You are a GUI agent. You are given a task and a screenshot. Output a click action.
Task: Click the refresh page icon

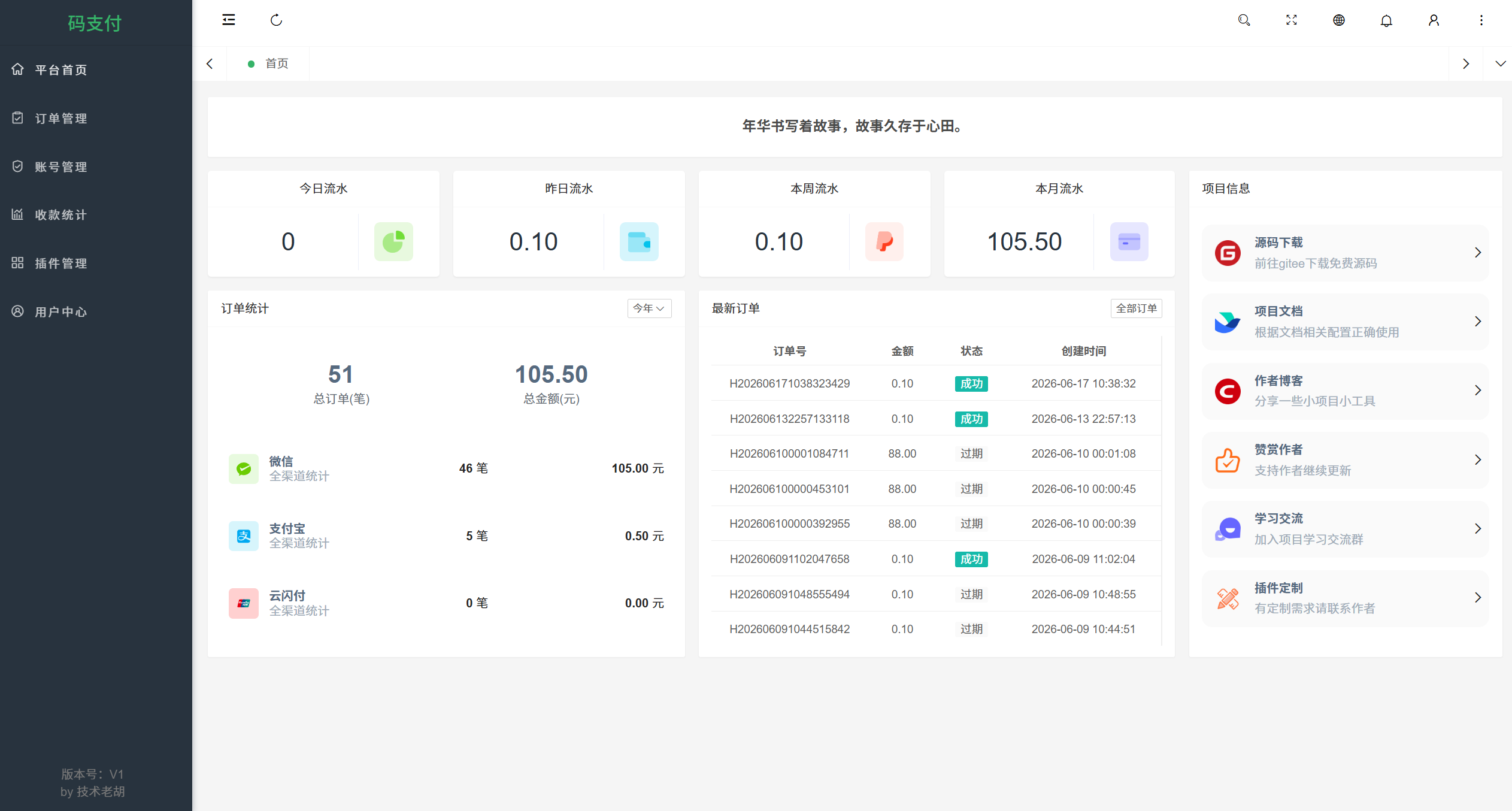276,20
